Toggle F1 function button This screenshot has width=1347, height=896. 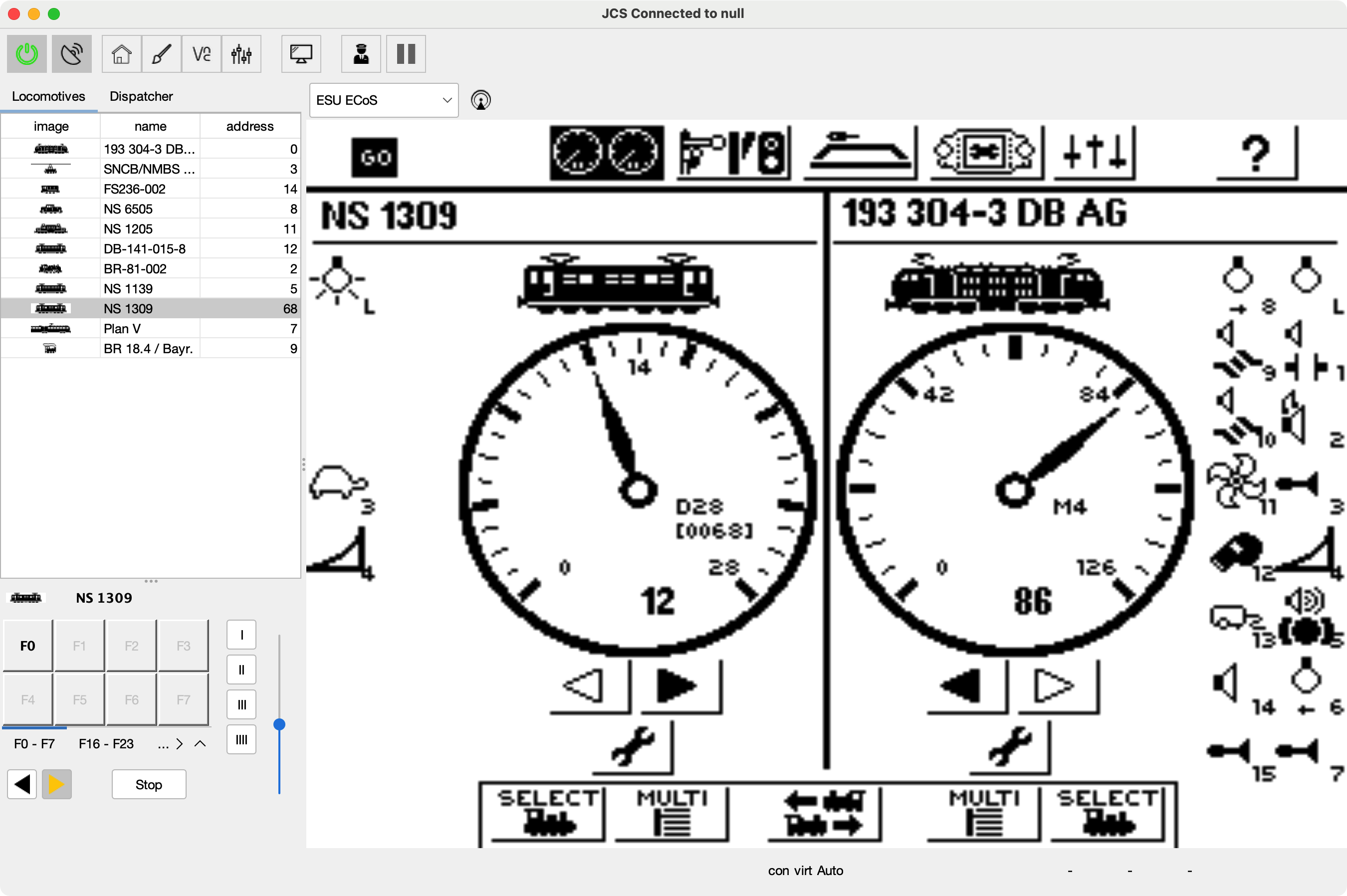(79, 646)
